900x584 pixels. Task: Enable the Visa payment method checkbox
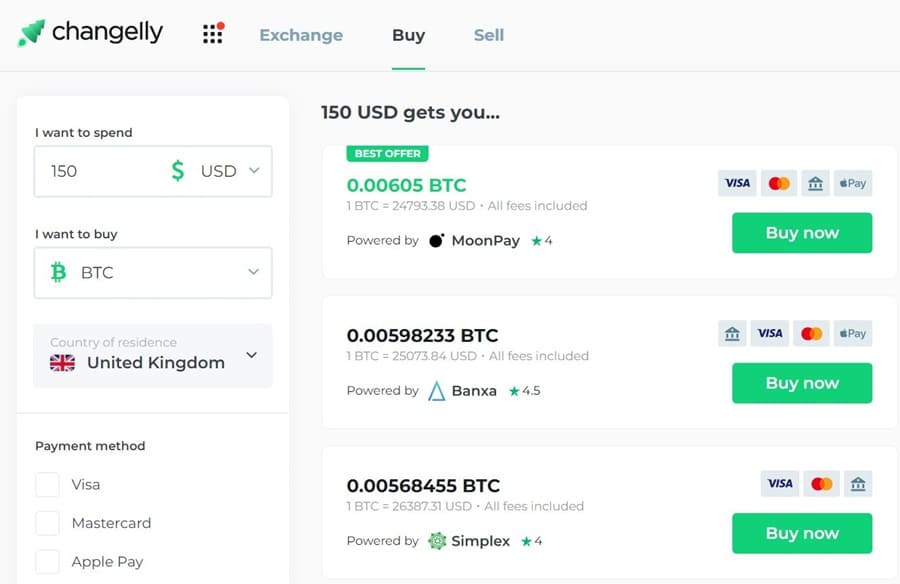(x=47, y=485)
